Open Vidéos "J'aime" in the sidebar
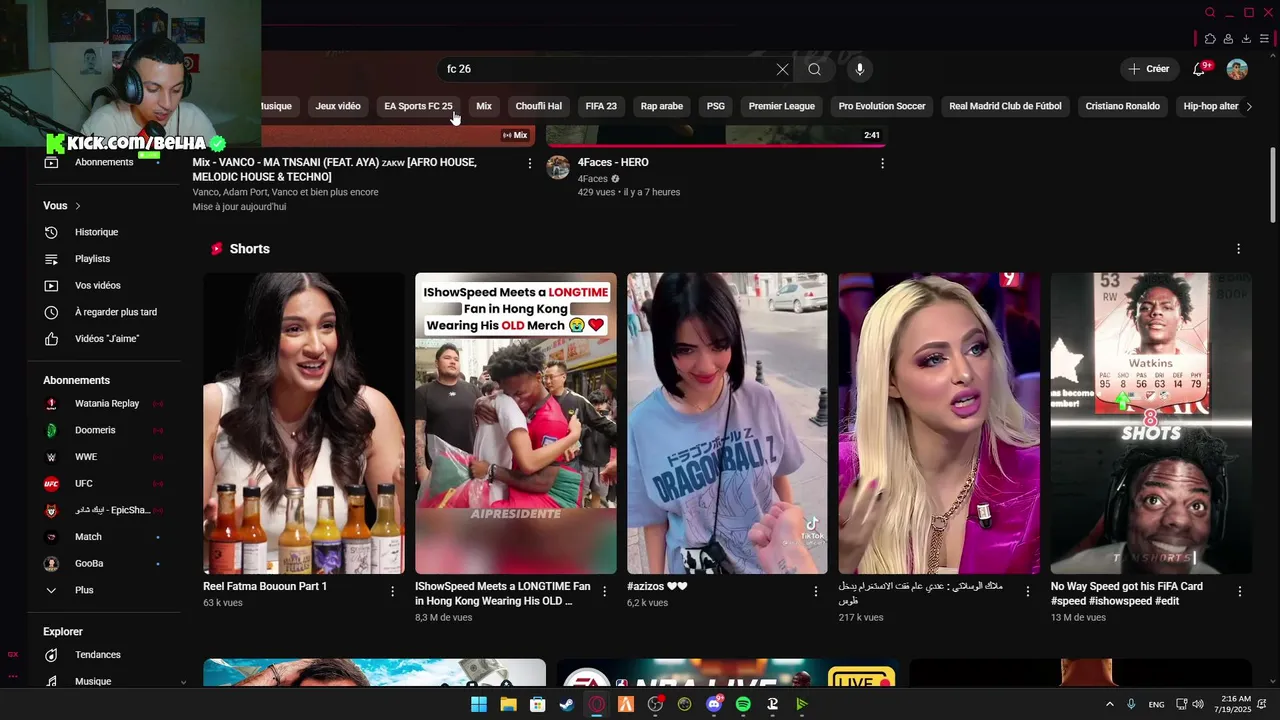 pos(105,339)
